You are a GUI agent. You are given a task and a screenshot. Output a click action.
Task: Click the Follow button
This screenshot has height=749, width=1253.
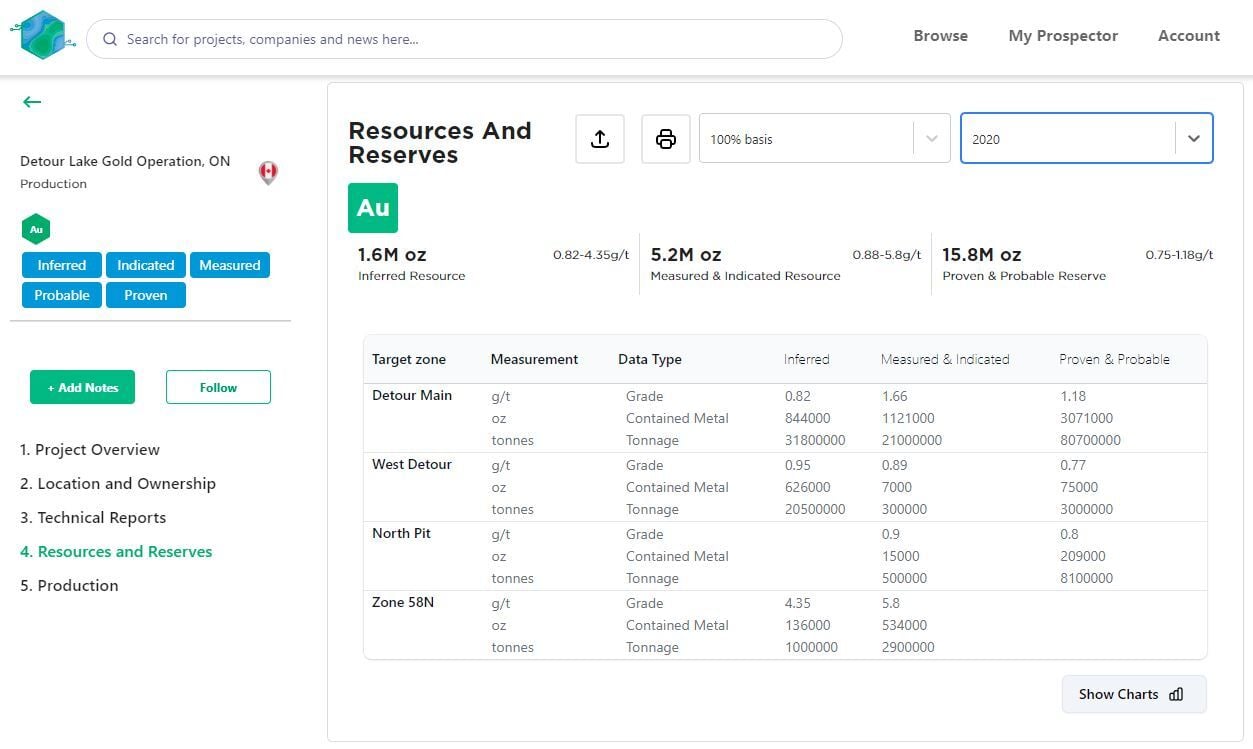218,387
